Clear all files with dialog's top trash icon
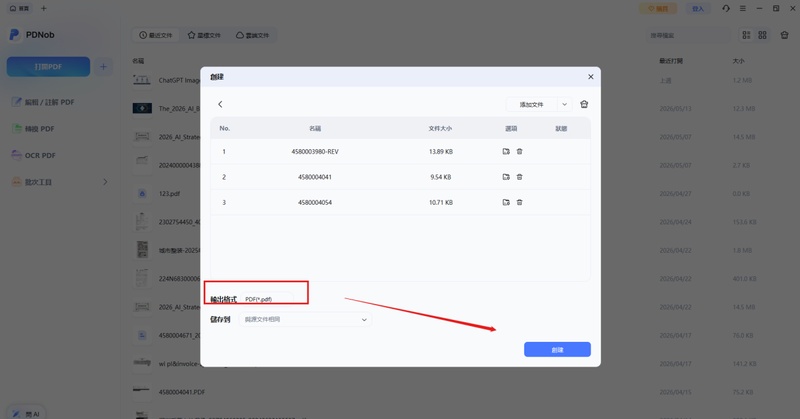This screenshot has height=419, width=800. click(x=584, y=104)
